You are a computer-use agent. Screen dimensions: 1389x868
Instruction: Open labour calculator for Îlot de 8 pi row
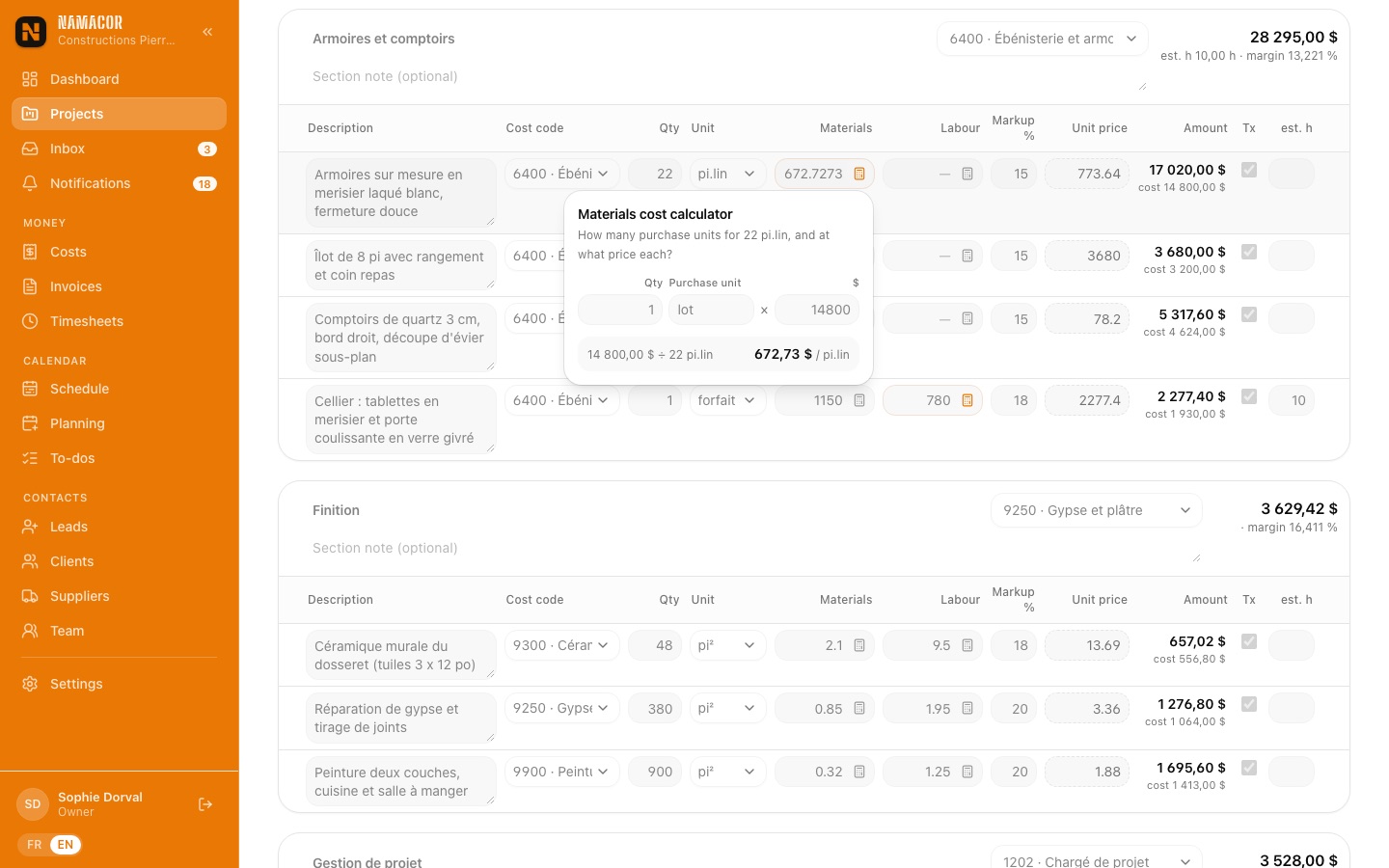click(967, 256)
